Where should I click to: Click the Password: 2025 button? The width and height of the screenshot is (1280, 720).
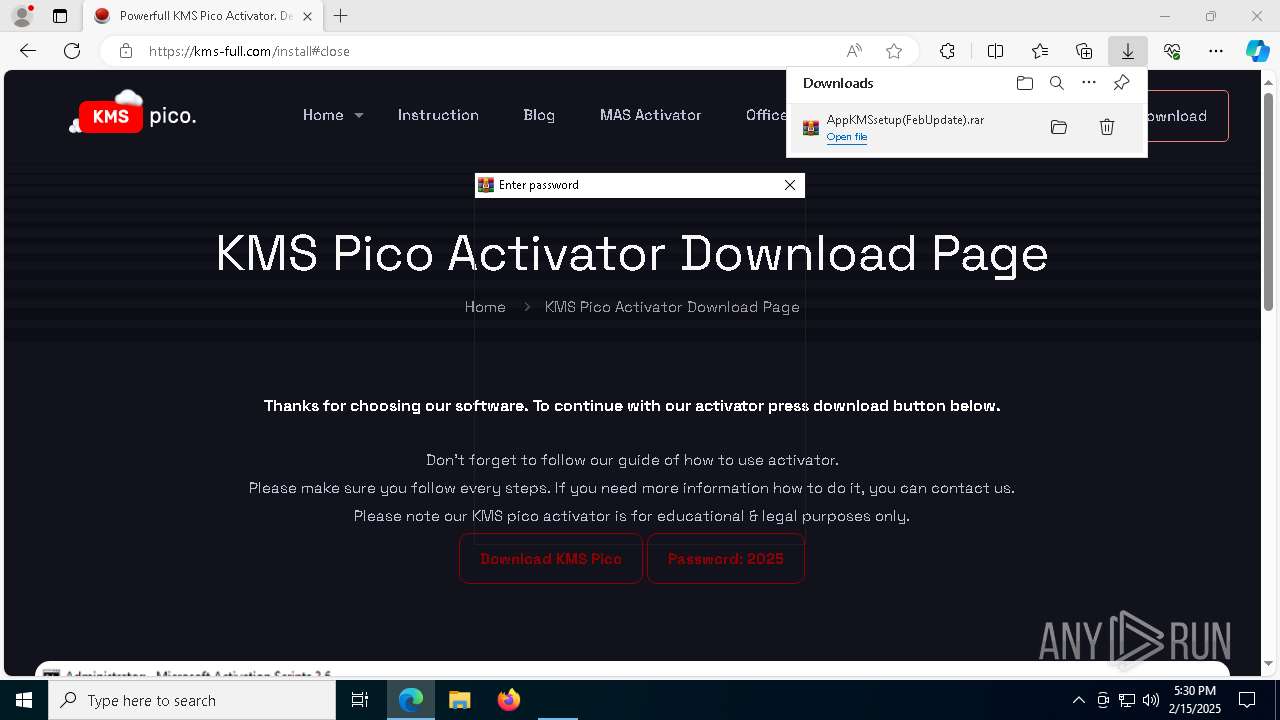coord(726,559)
